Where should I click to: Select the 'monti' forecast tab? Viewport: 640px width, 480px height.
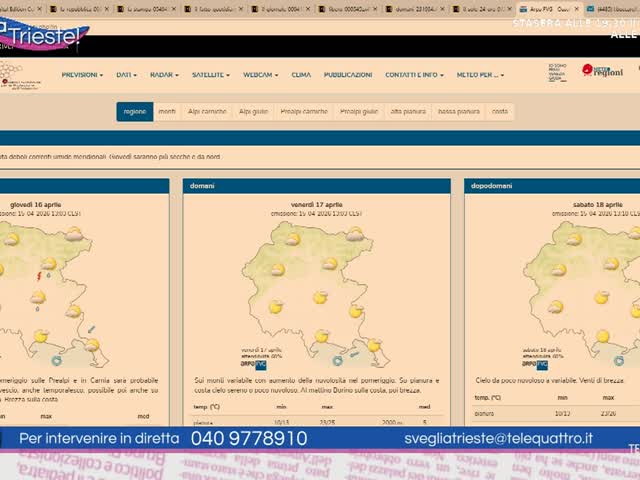click(167, 112)
